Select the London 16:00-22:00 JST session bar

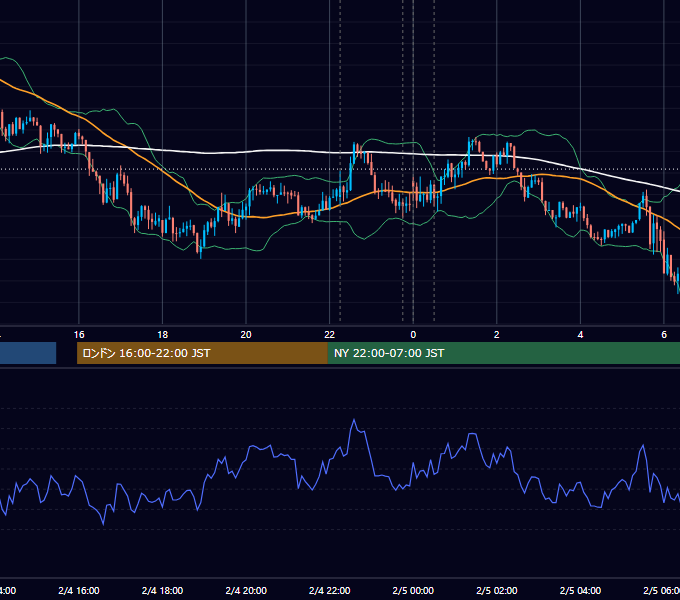pos(202,353)
